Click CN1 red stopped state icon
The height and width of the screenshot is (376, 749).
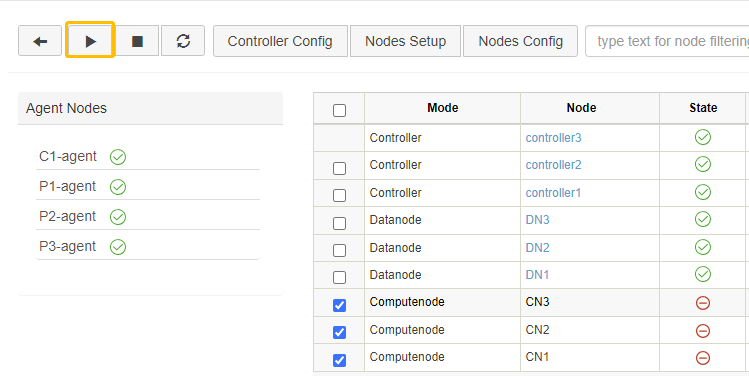tap(703, 358)
